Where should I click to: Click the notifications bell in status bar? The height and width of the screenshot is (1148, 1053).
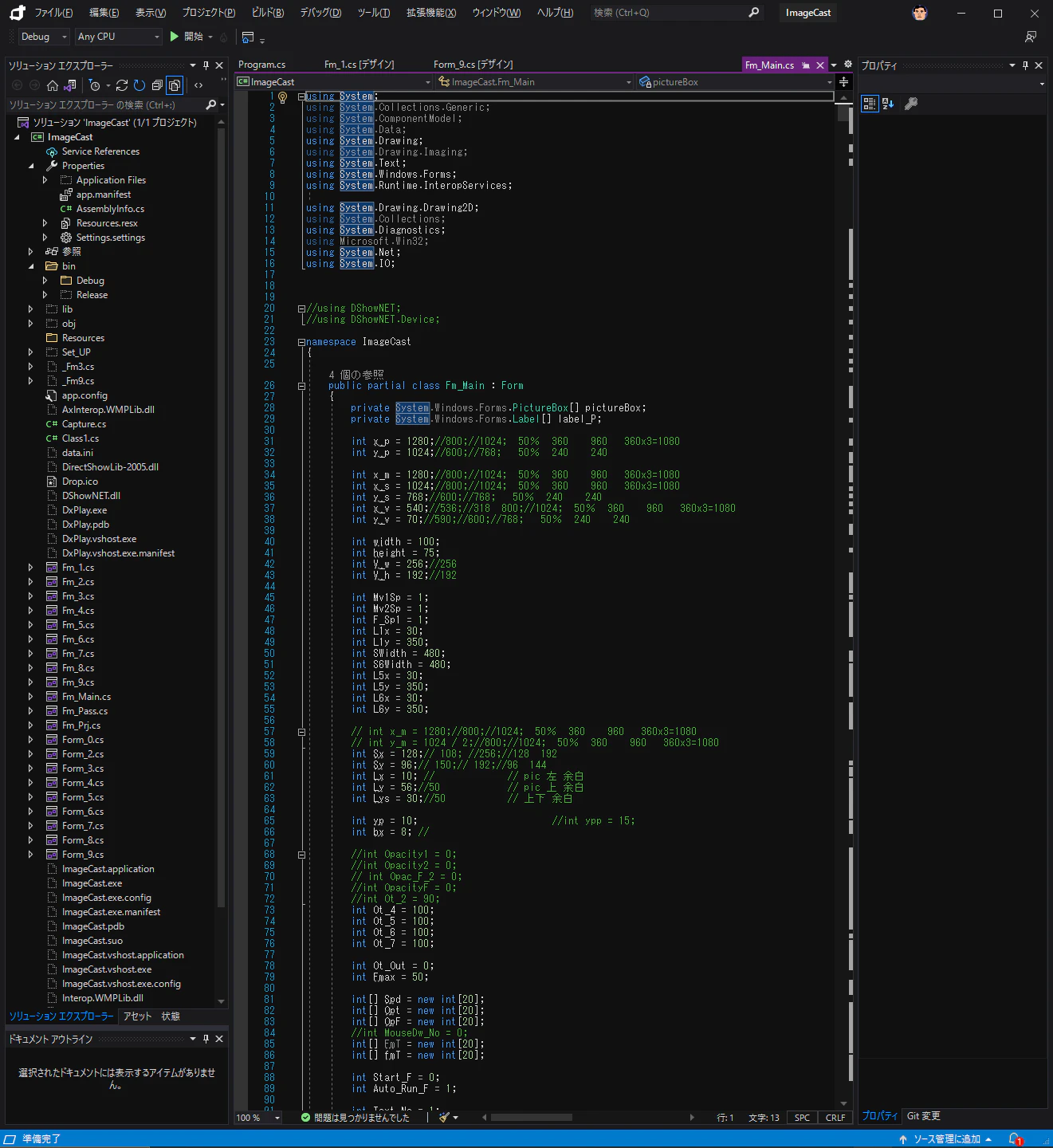click(x=1015, y=1139)
